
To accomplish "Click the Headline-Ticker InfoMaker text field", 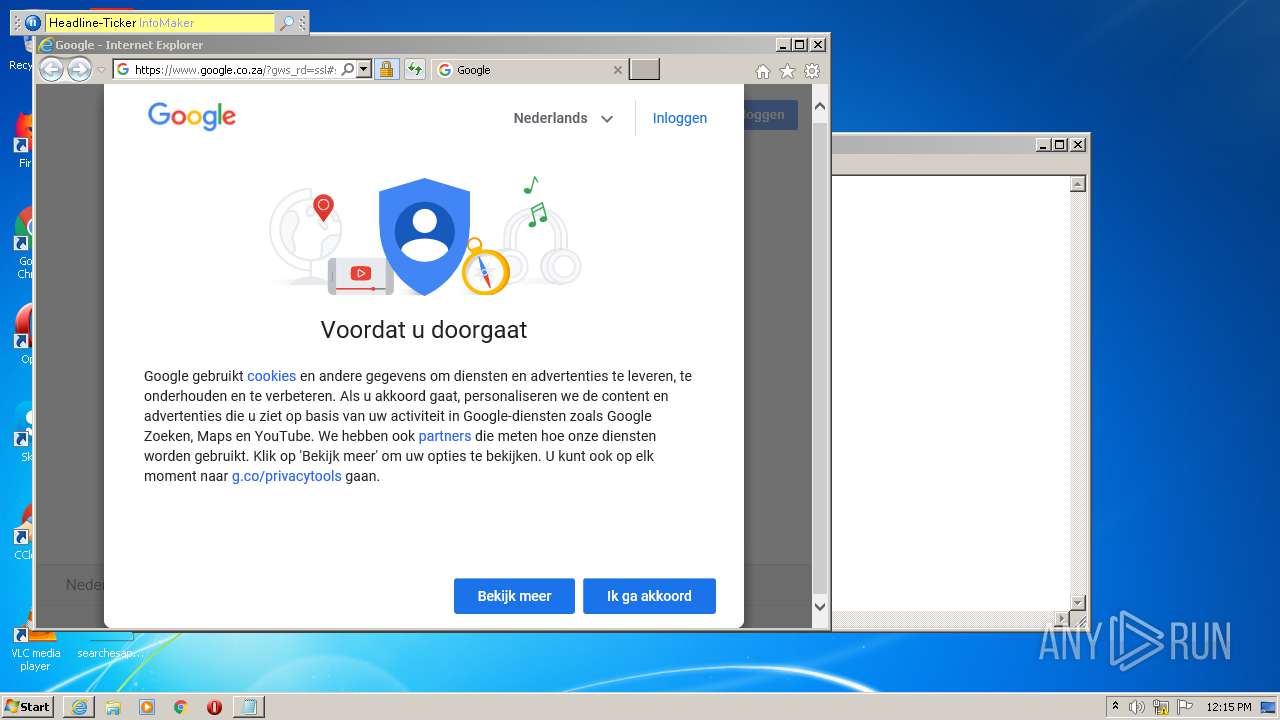I will pyautogui.click(x=160, y=23).
